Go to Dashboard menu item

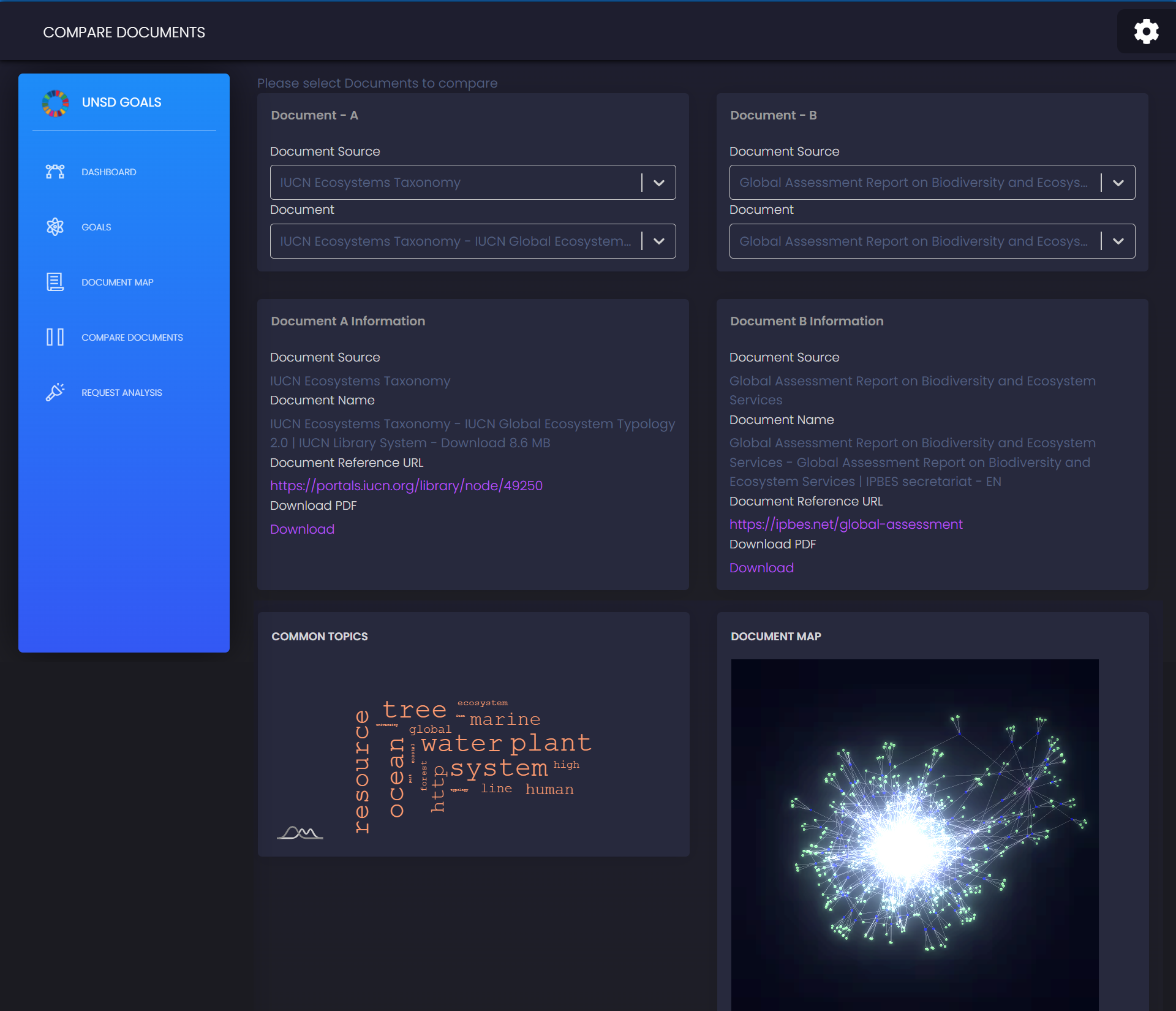[109, 172]
